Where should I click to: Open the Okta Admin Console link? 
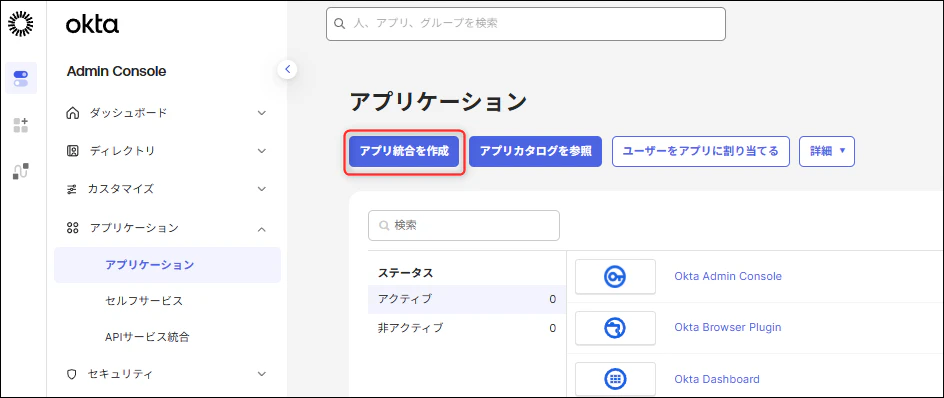[x=728, y=276]
